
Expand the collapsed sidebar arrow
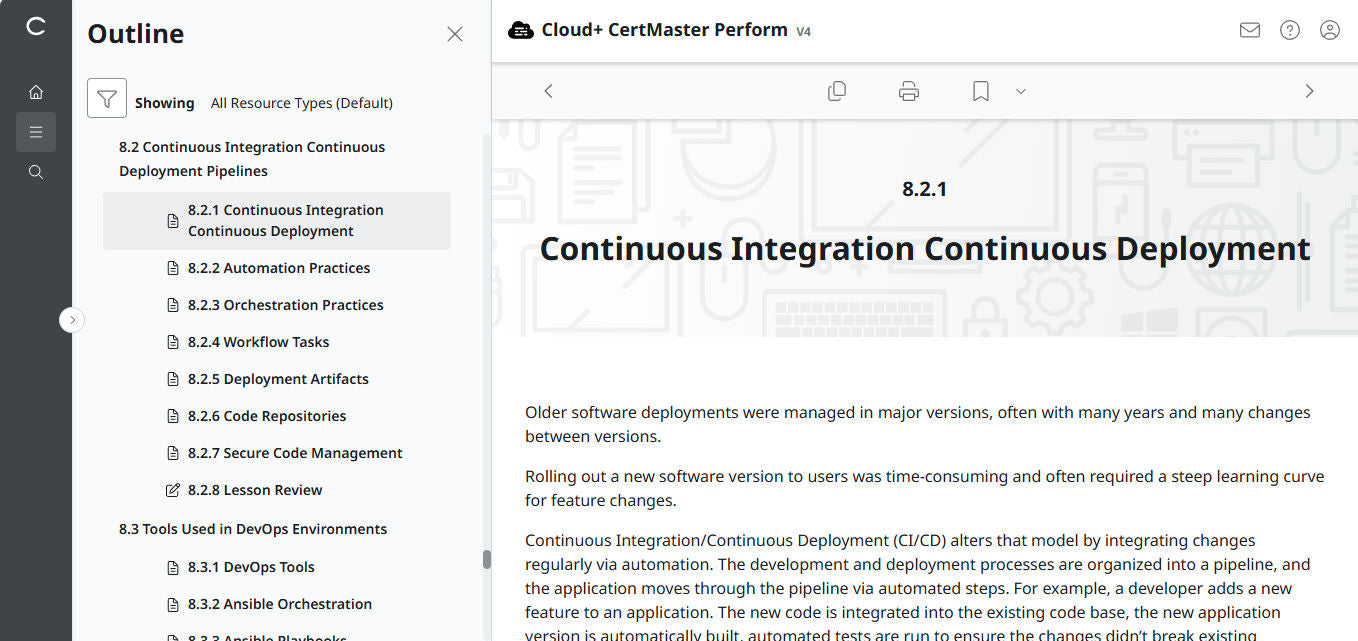pyautogui.click(x=72, y=319)
